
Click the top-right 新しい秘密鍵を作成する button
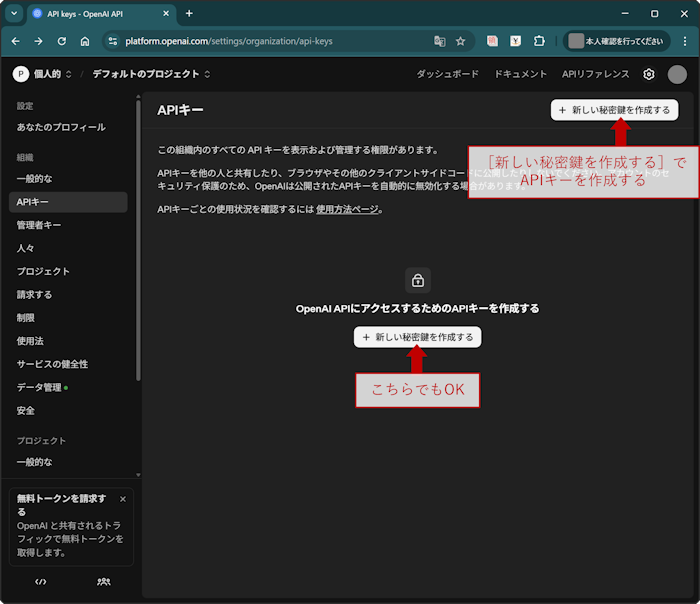pyautogui.click(x=614, y=110)
